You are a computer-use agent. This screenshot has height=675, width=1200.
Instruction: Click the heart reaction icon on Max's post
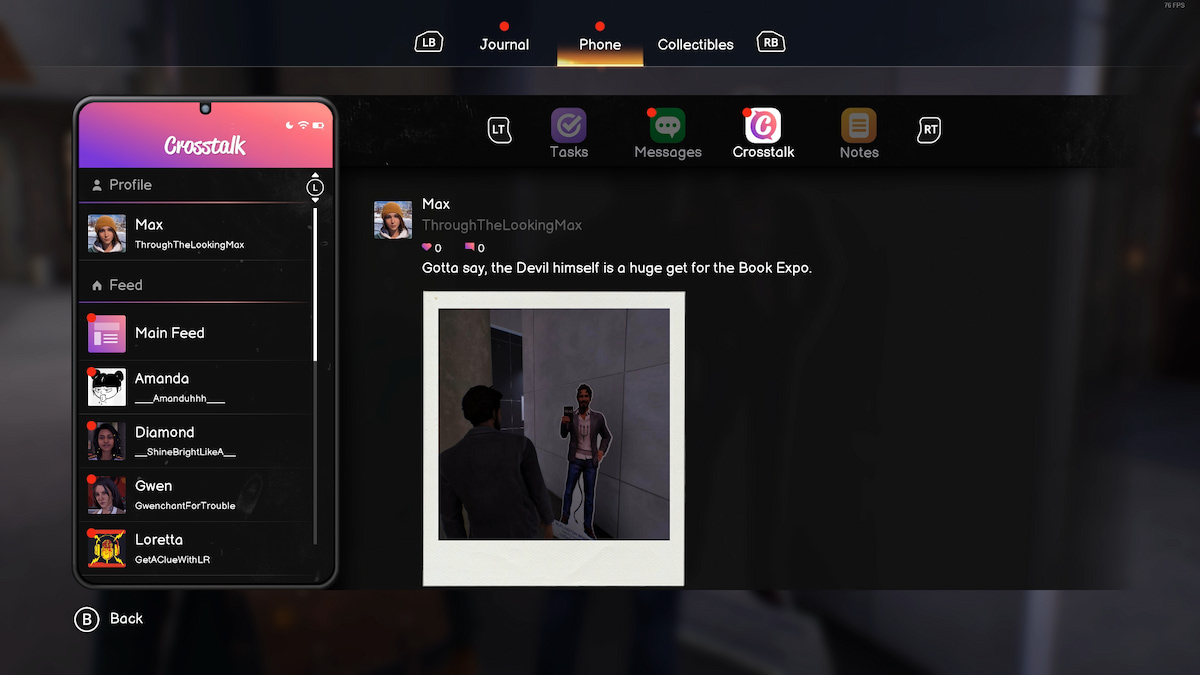(426, 247)
